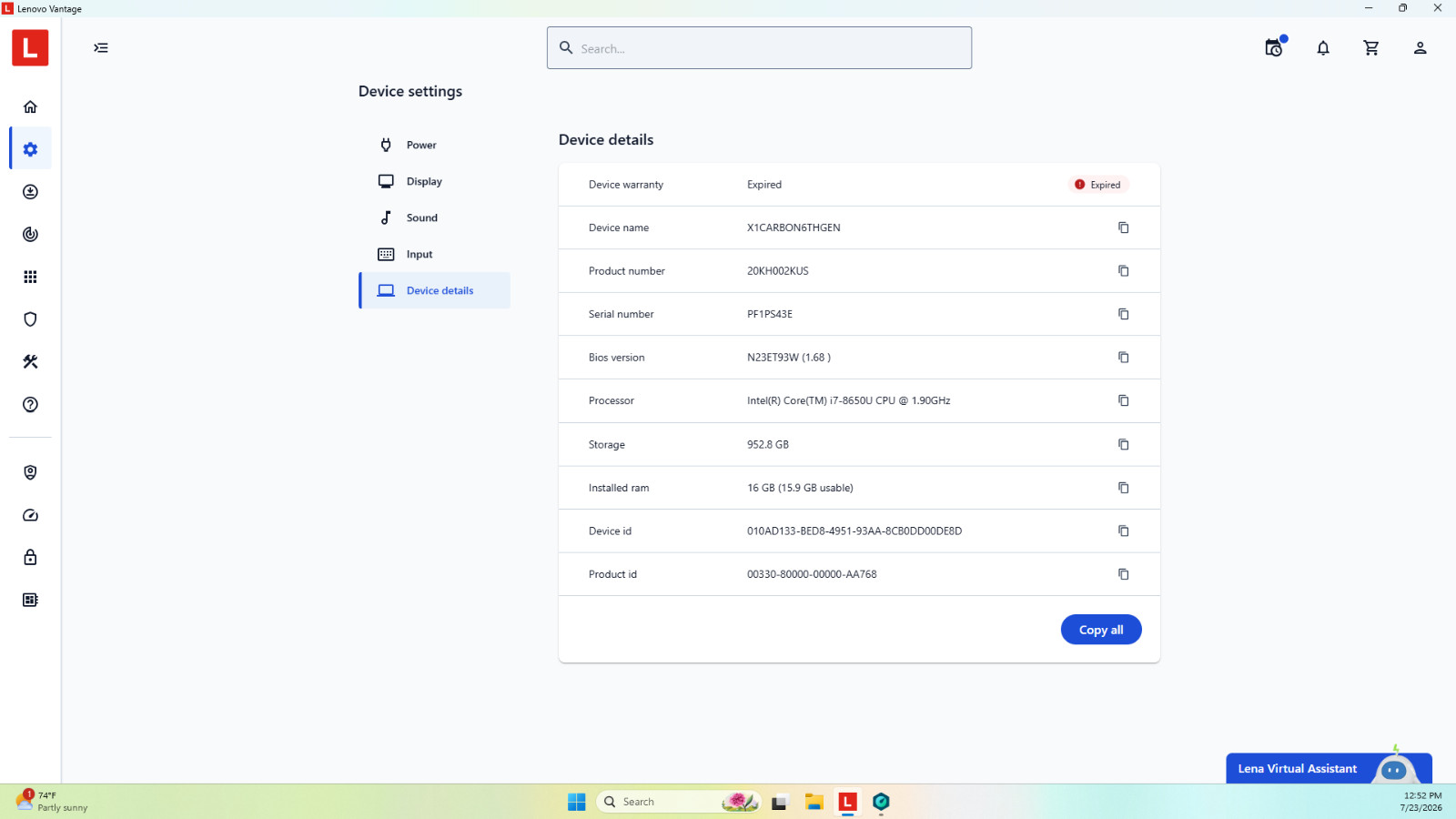Click the Lenovo Vantage taskbar icon

[x=847, y=802]
